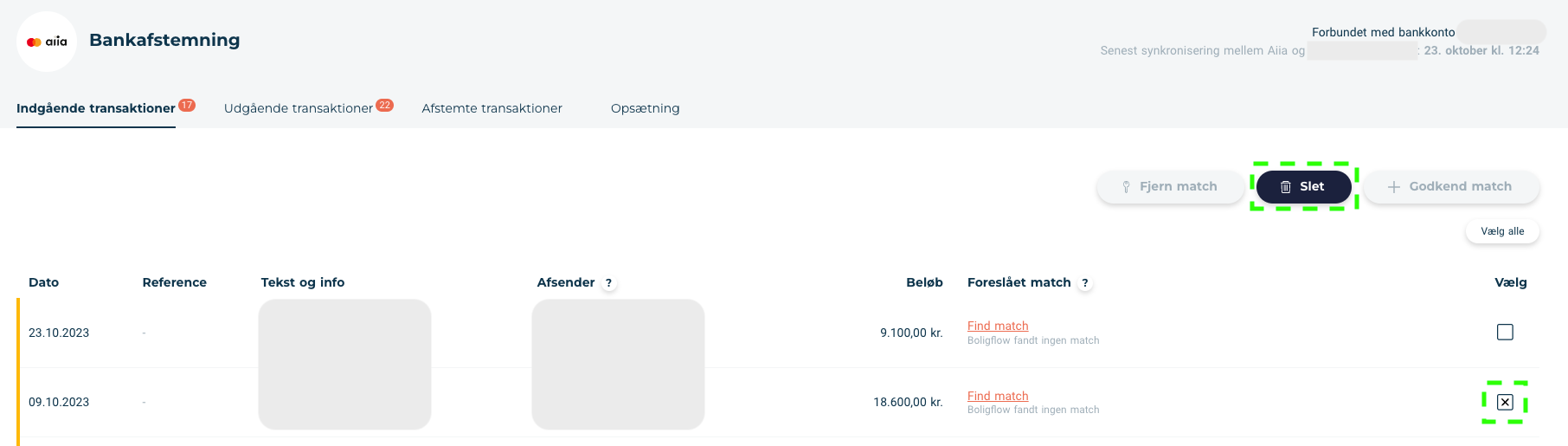
Task: Open the Afsender help question mark
Action: pyautogui.click(x=609, y=283)
